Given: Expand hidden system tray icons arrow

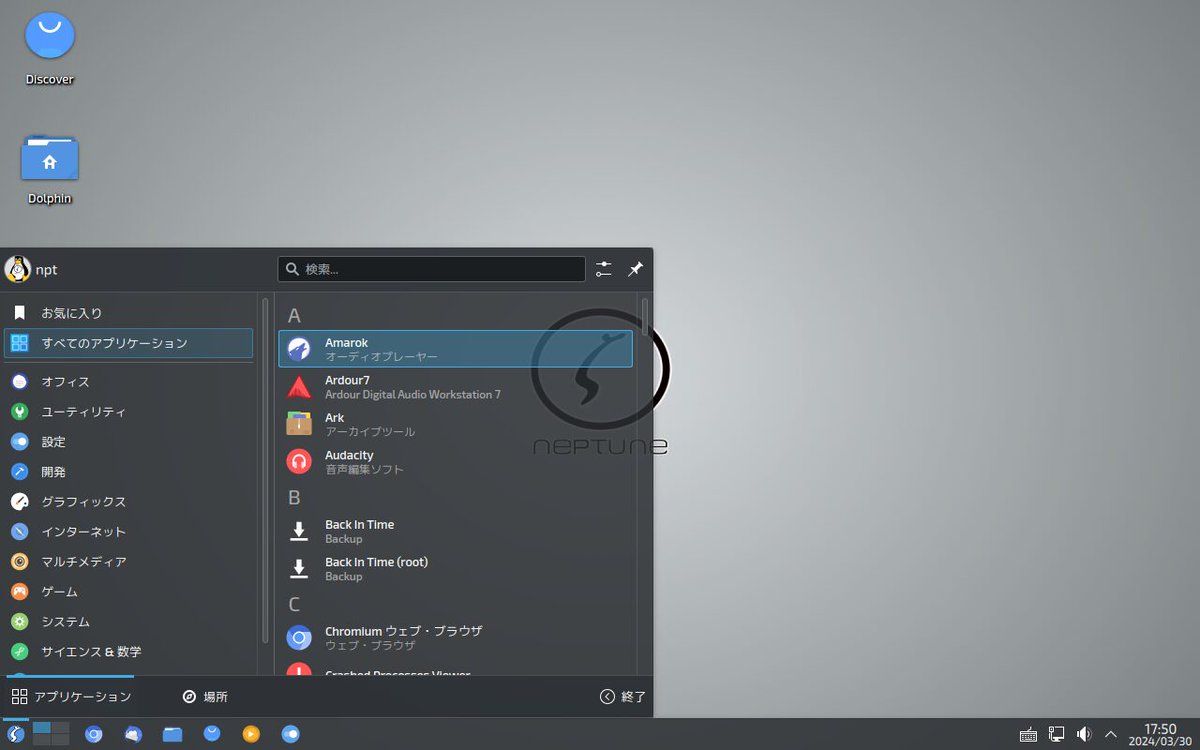Looking at the screenshot, I should coord(1111,734).
